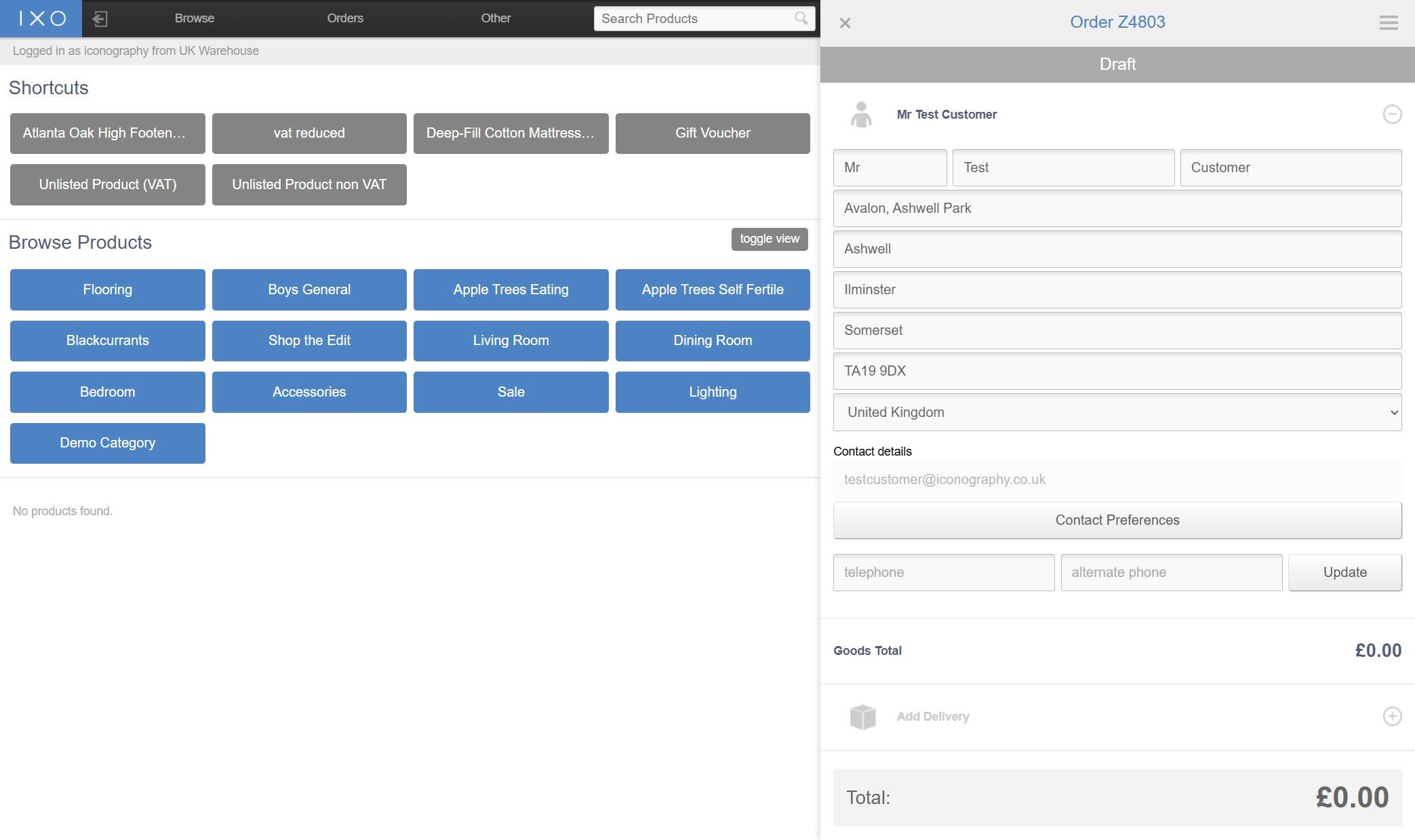Close the order panel with X
The width and height of the screenshot is (1415, 840).
point(845,23)
